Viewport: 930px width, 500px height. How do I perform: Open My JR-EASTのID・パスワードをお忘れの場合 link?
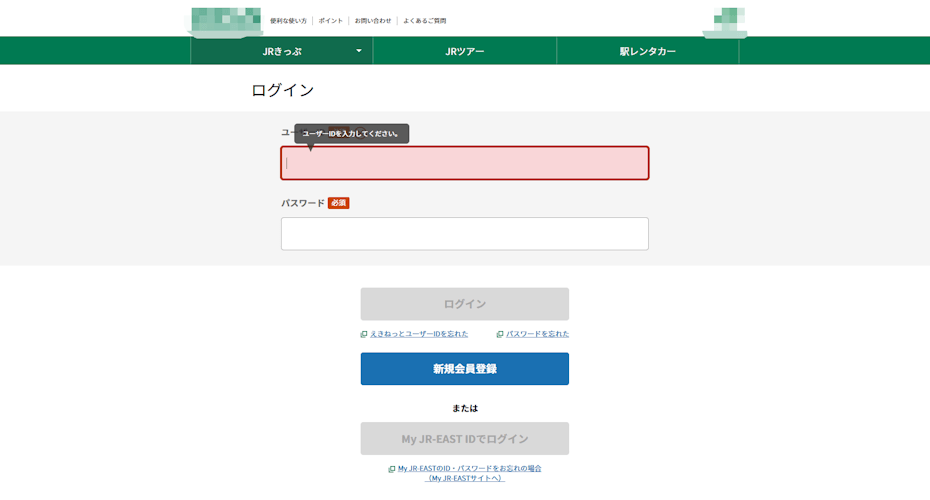click(x=469, y=473)
